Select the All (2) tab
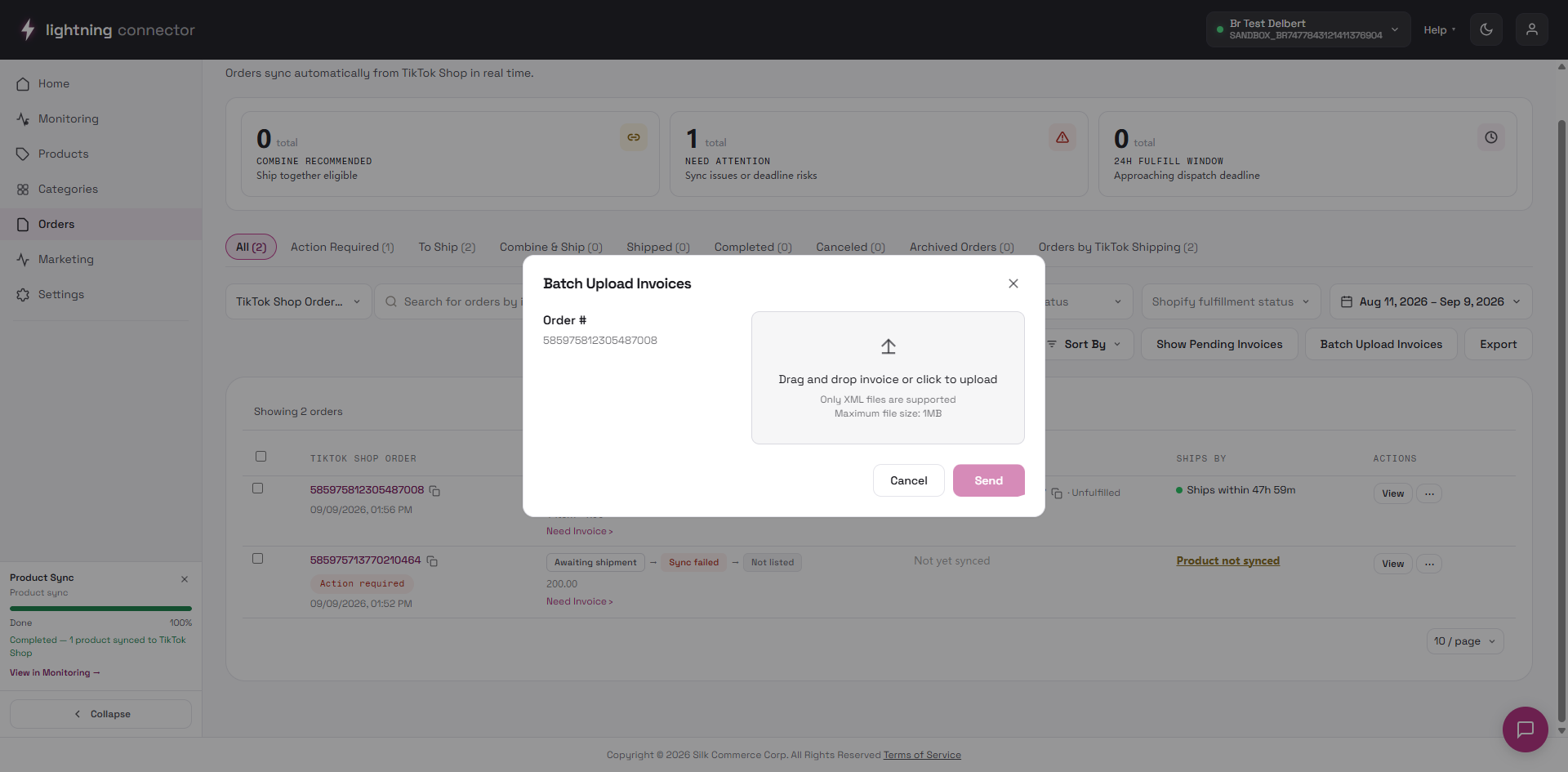This screenshot has width=1568, height=772. tap(252, 247)
